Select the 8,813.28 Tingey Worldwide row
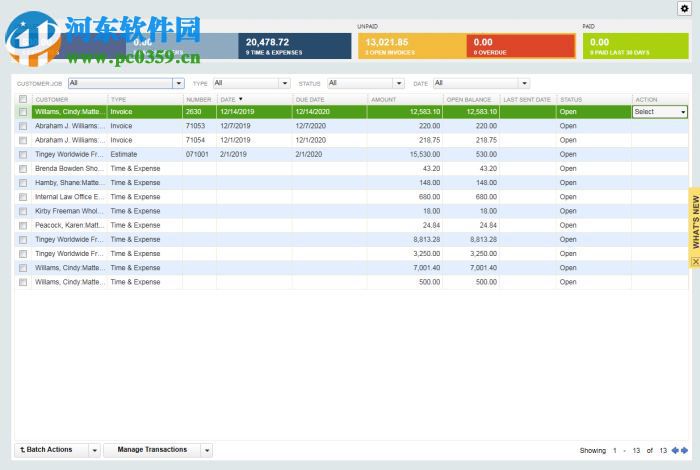Viewport: 700px width, 470px height. 353,240
